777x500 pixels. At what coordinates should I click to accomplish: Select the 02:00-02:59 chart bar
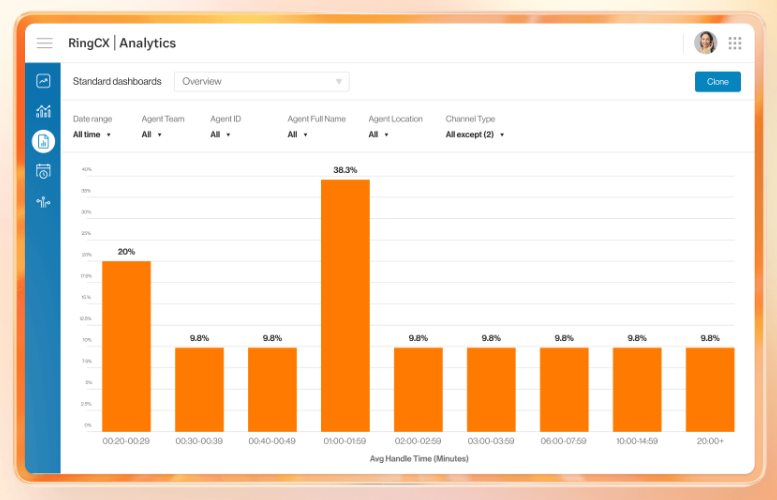tap(418, 389)
